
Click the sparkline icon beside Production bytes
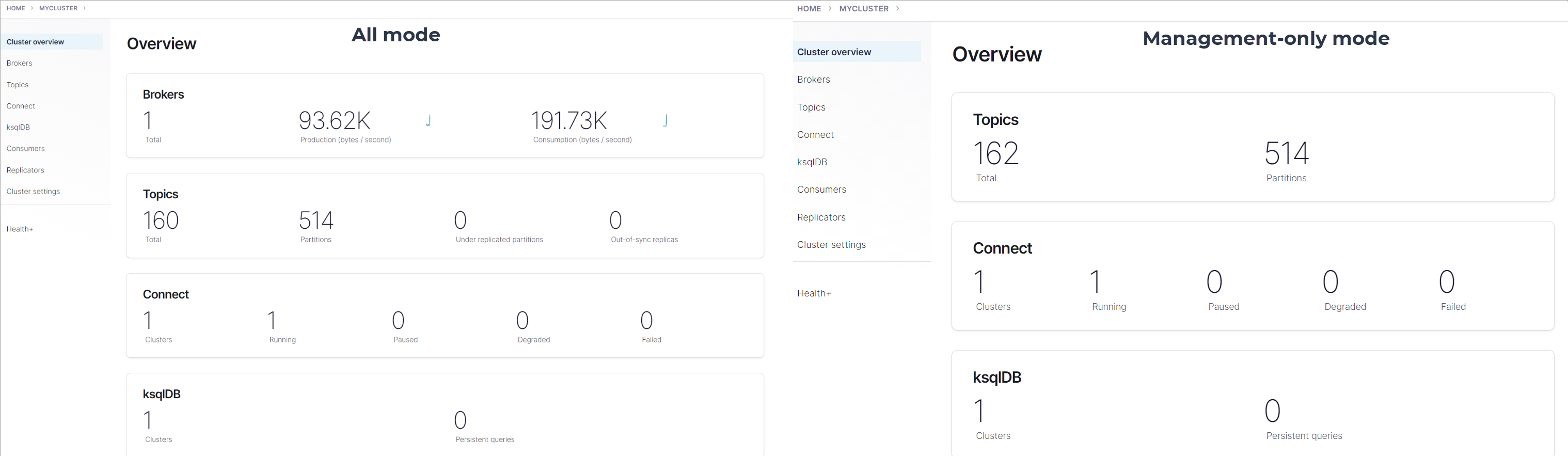(x=429, y=120)
